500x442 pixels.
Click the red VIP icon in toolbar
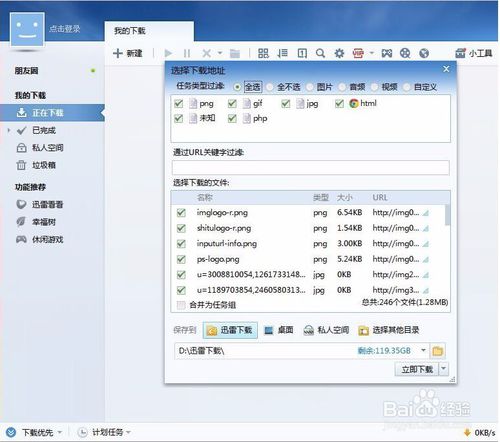(x=358, y=53)
